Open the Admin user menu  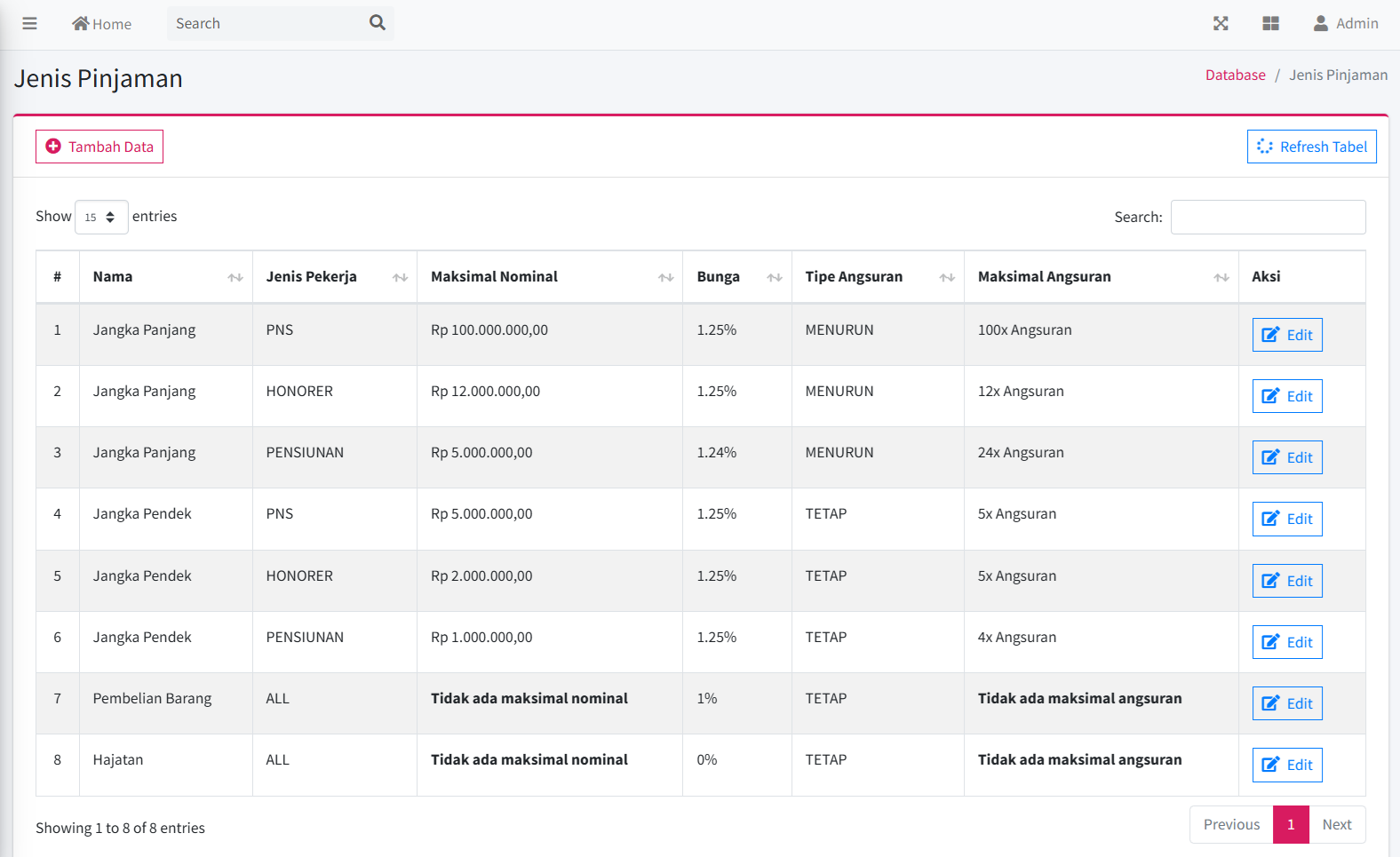point(1346,24)
